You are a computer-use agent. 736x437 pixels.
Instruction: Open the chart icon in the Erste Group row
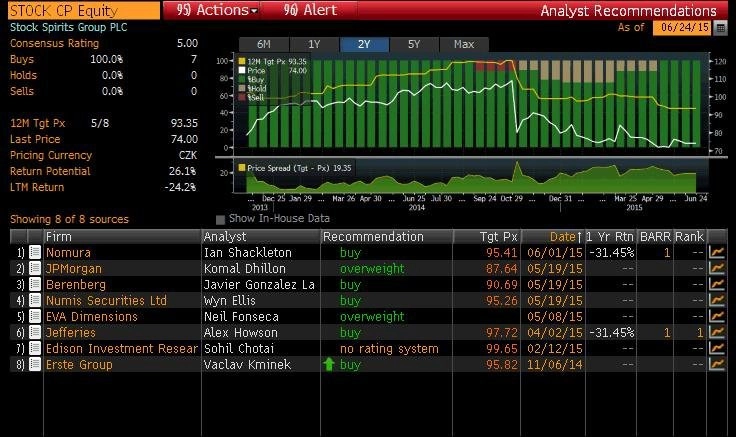717,364
